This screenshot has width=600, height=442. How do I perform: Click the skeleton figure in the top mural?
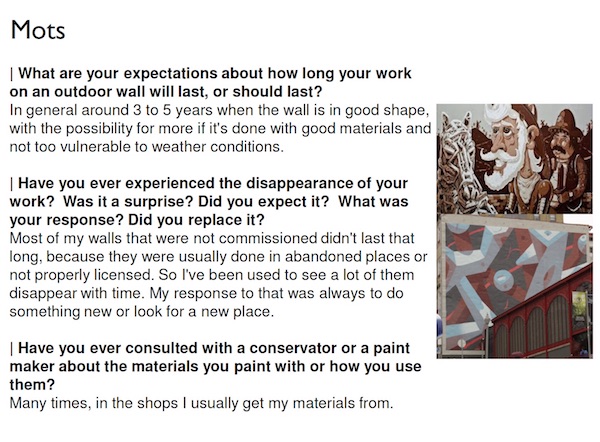(x=457, y=165)
